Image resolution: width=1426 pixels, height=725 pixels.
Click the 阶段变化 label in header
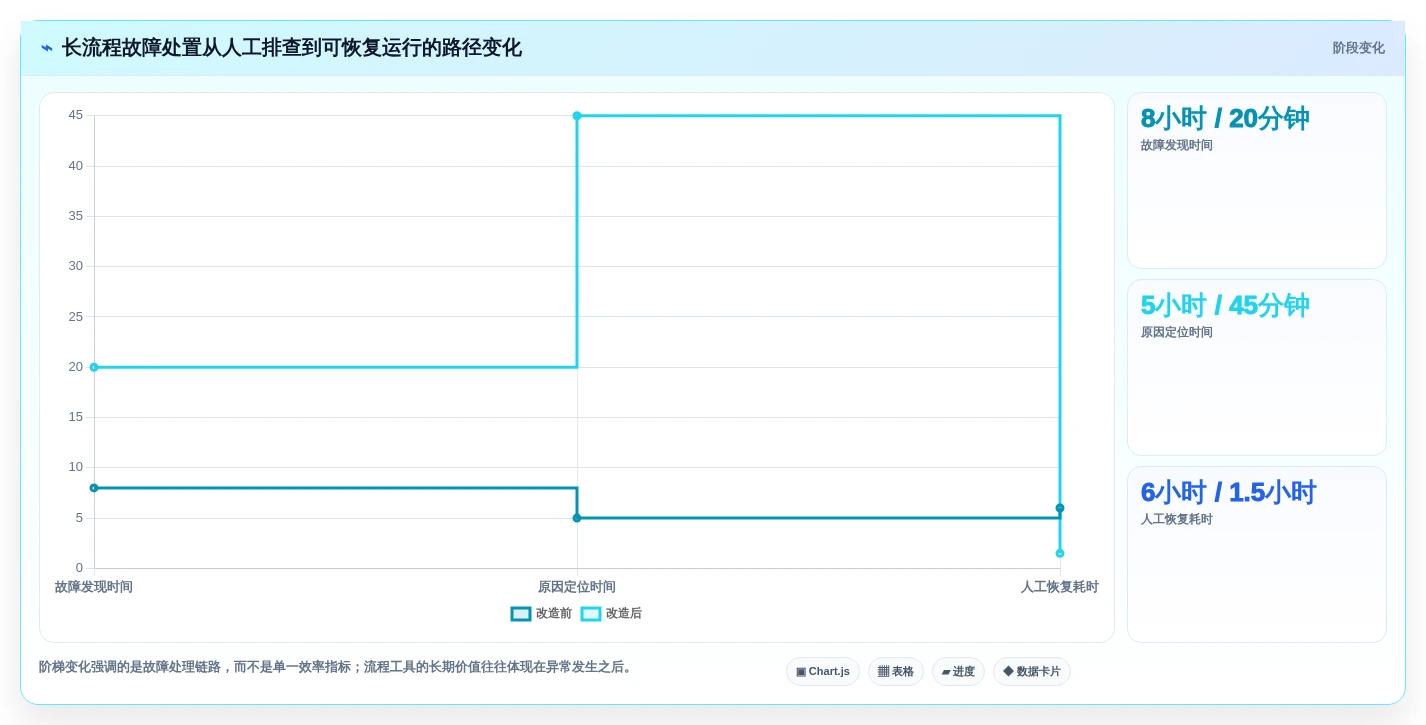tap(1358, 48)
